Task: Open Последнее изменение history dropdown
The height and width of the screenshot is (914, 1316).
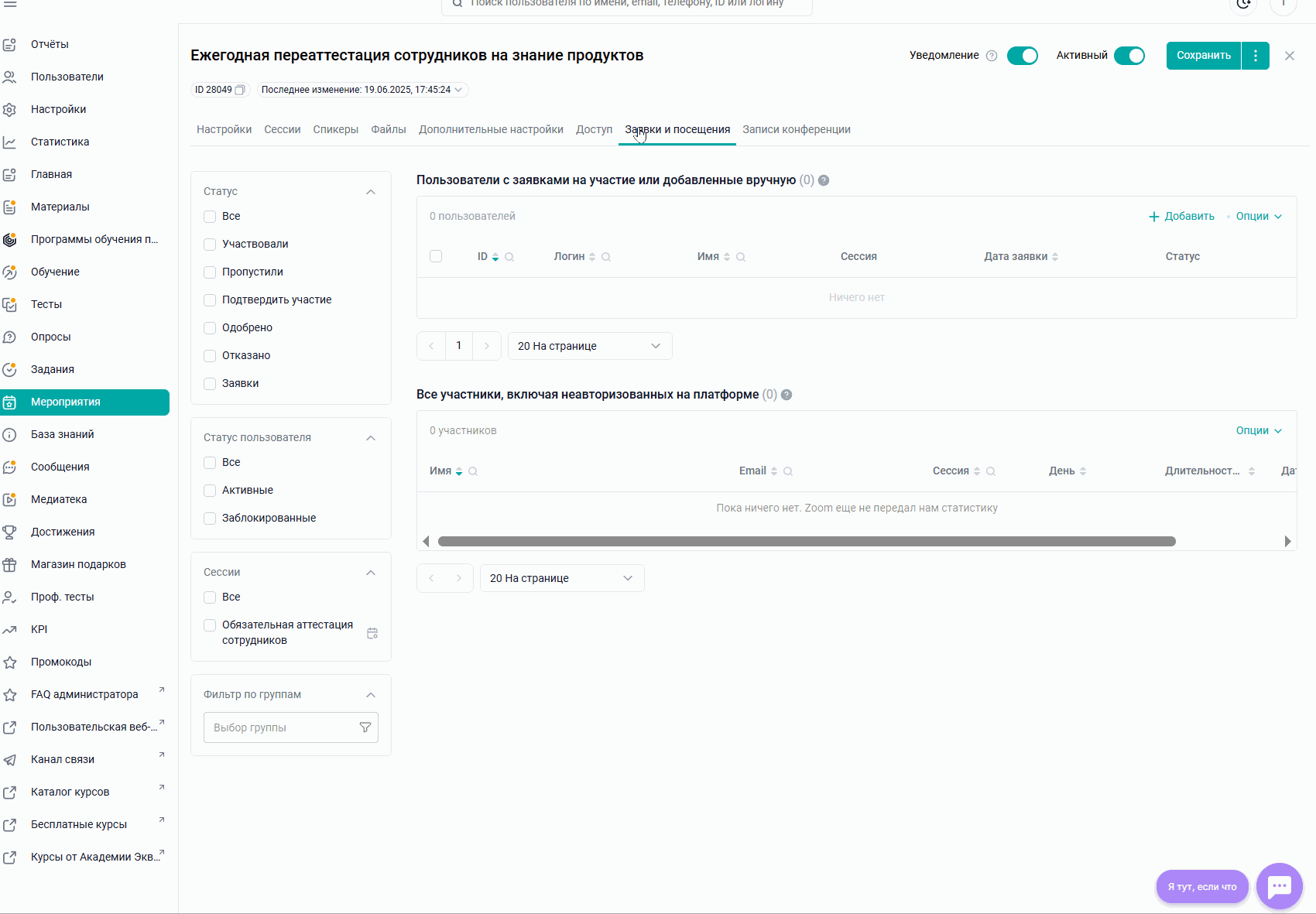Action: click(x=362, y=90)
